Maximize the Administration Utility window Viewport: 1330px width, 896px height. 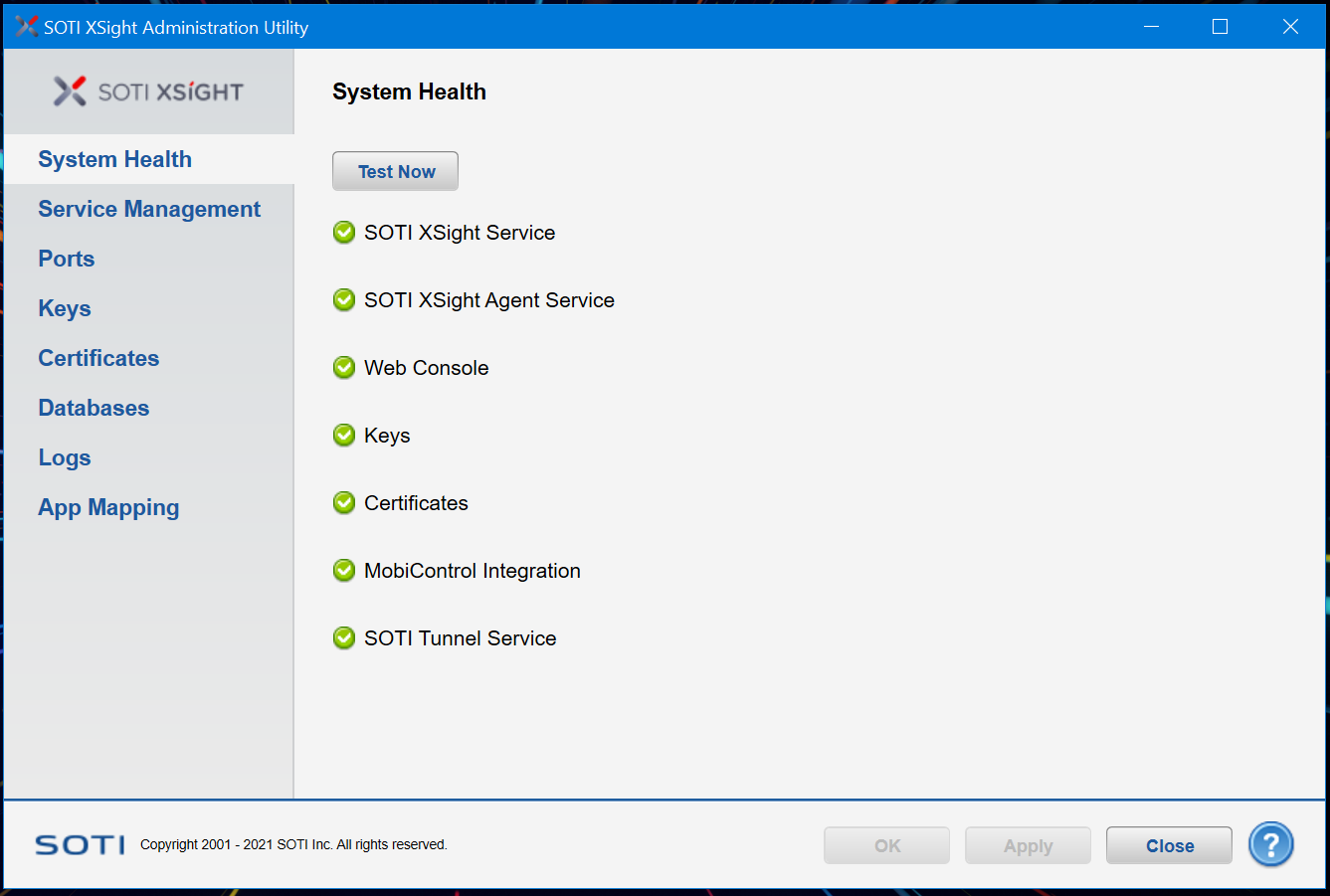pyautogui.click(x=1221, y=27)
